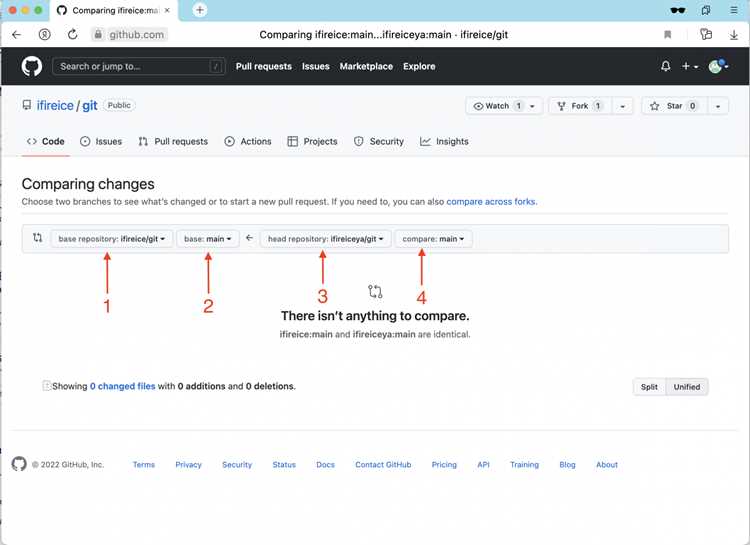
Task: Open the browser downloads icon
Action: click(733, 34)
